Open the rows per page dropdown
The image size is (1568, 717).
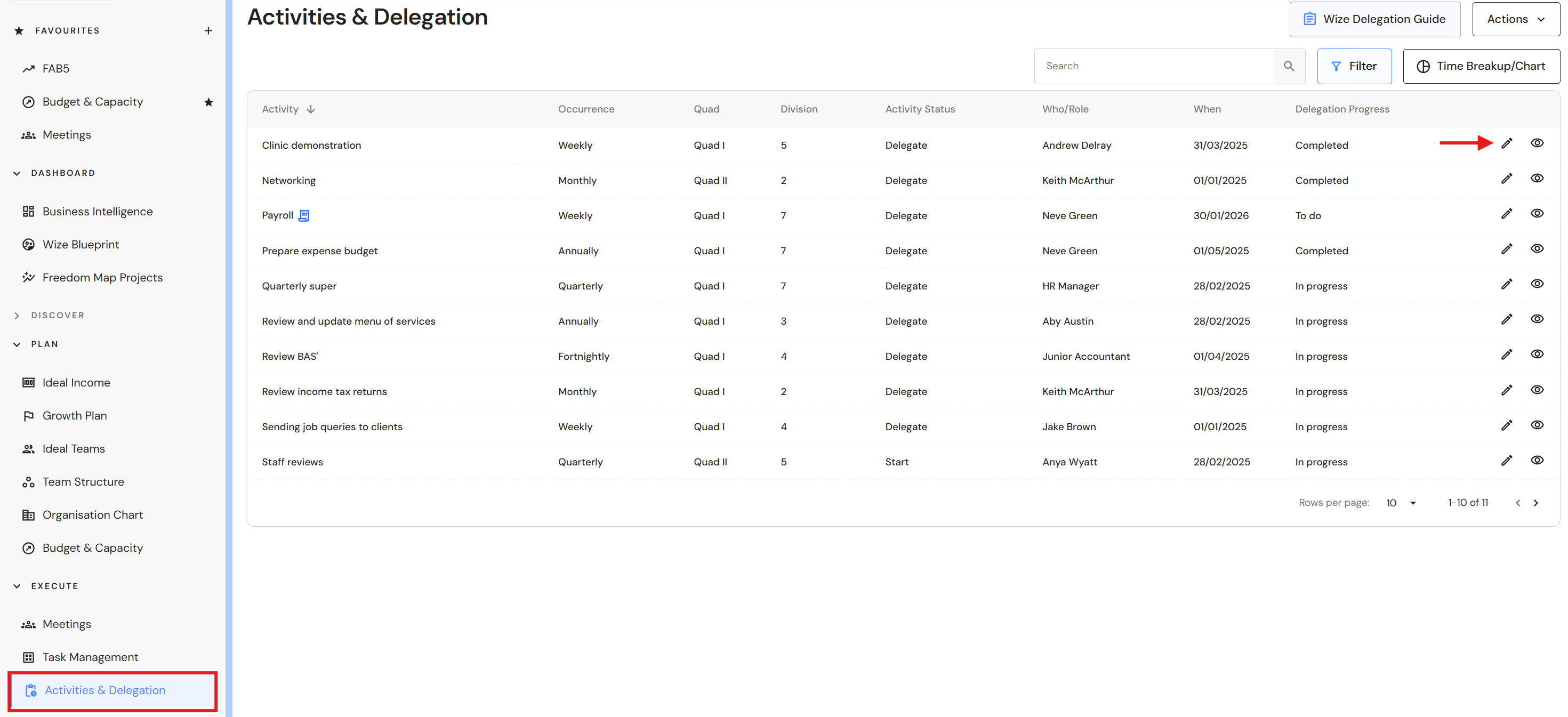pos(1401,503)
